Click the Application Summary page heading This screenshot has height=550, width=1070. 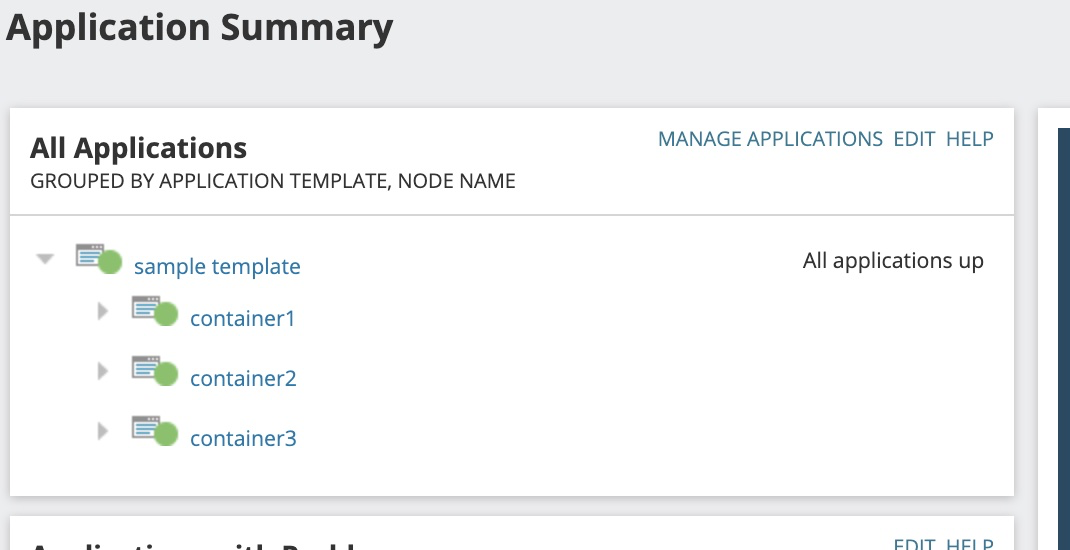click(x=199, y=28)
